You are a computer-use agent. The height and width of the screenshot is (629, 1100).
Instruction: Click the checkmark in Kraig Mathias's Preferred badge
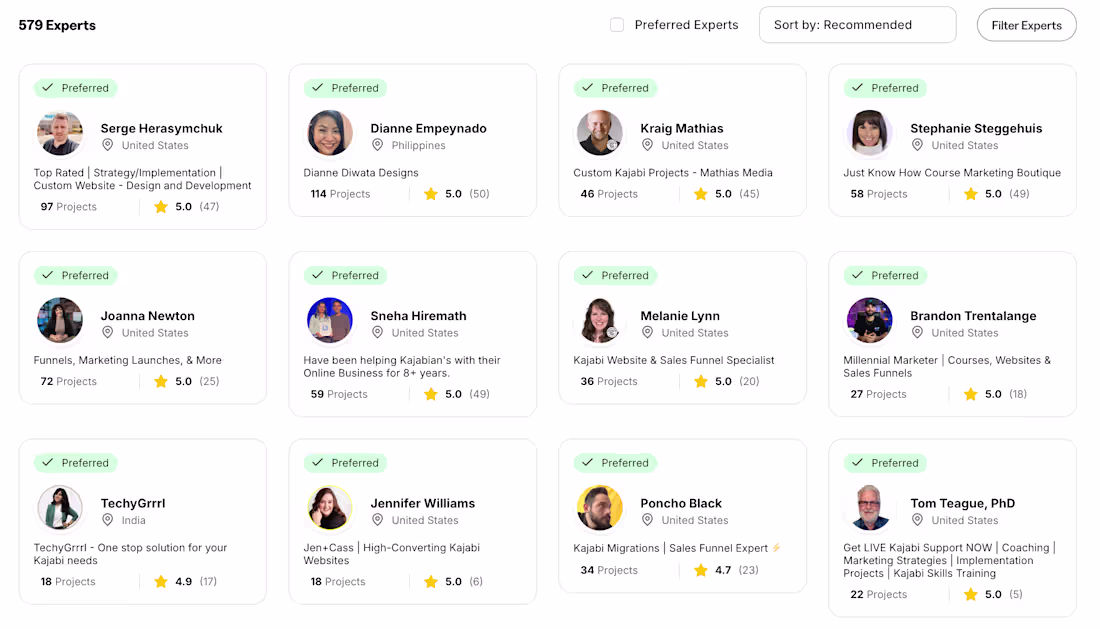(x=589, y=88)
